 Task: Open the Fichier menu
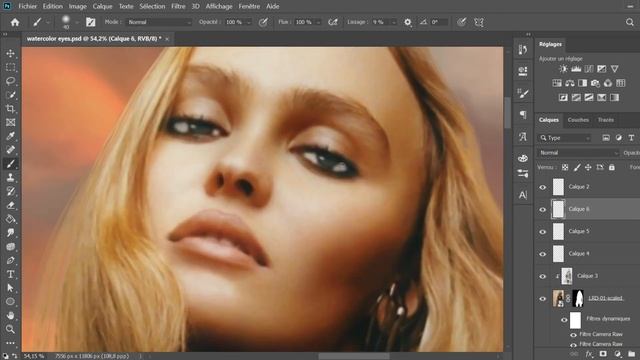27,7
